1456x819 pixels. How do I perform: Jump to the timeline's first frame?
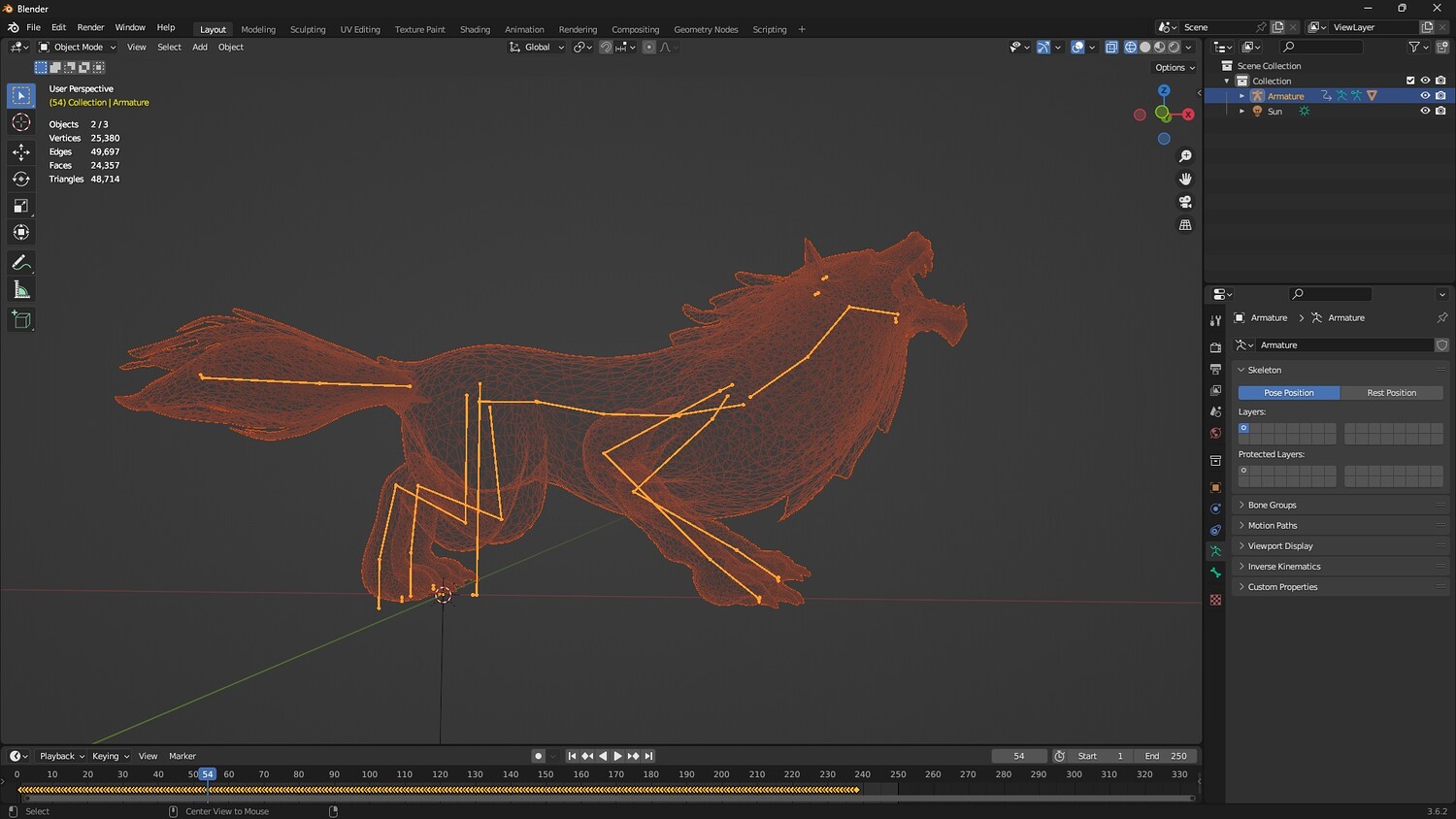[x=572, y=756]
